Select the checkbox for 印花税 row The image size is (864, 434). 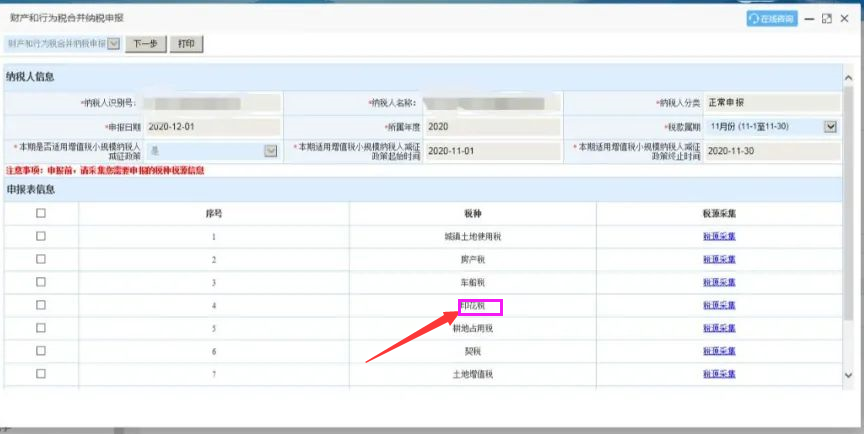click(x=41, y=305)
